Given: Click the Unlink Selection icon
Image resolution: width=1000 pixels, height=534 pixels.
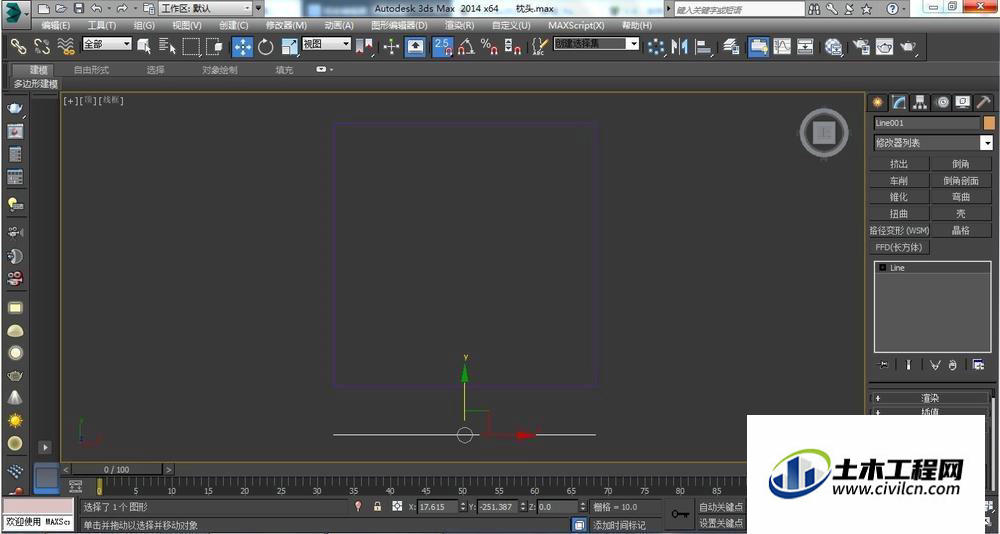Looking at the screenshot, I should pos(42,47).
